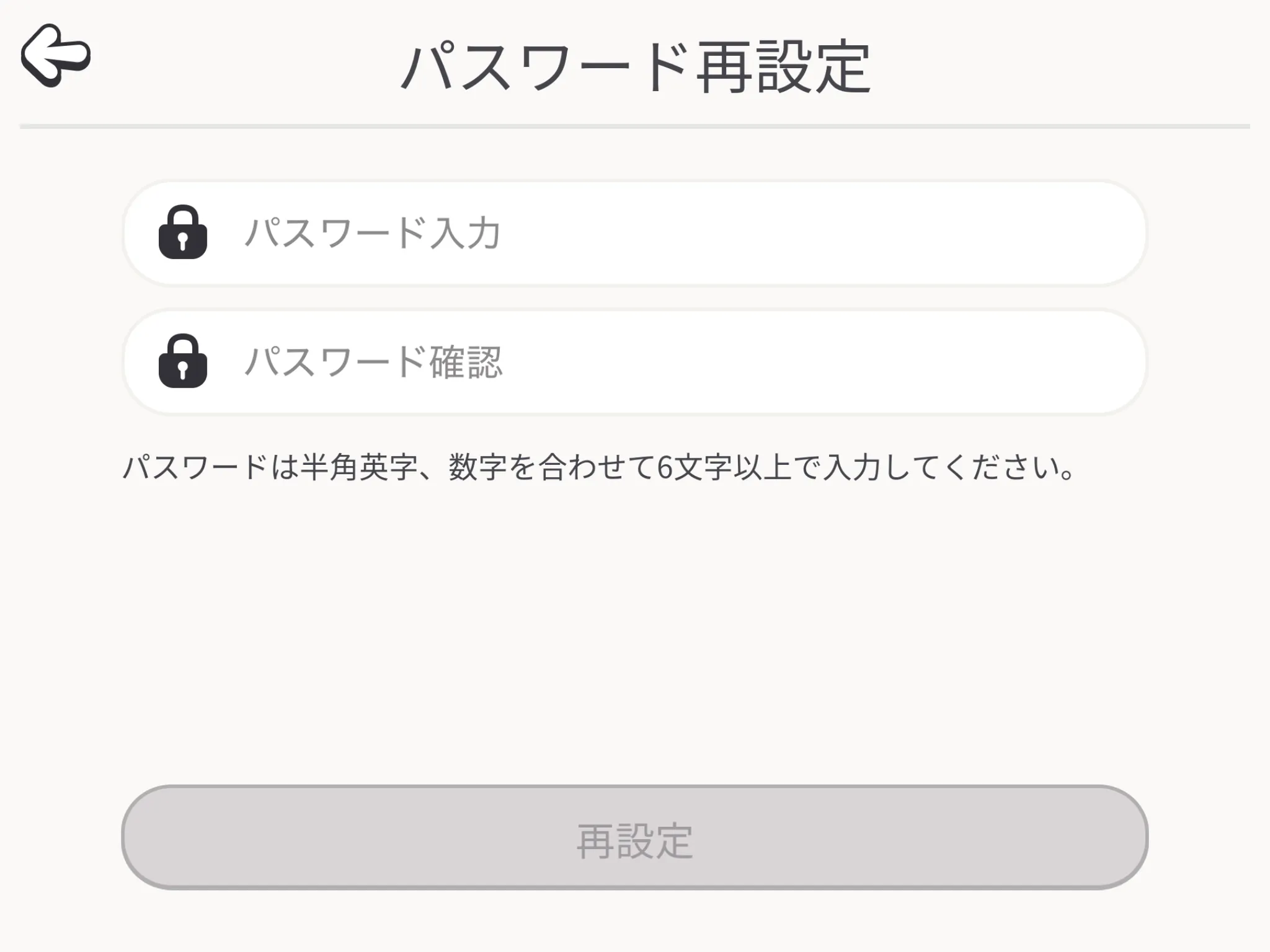Click 再設定 within the header title

click(784, 67)
